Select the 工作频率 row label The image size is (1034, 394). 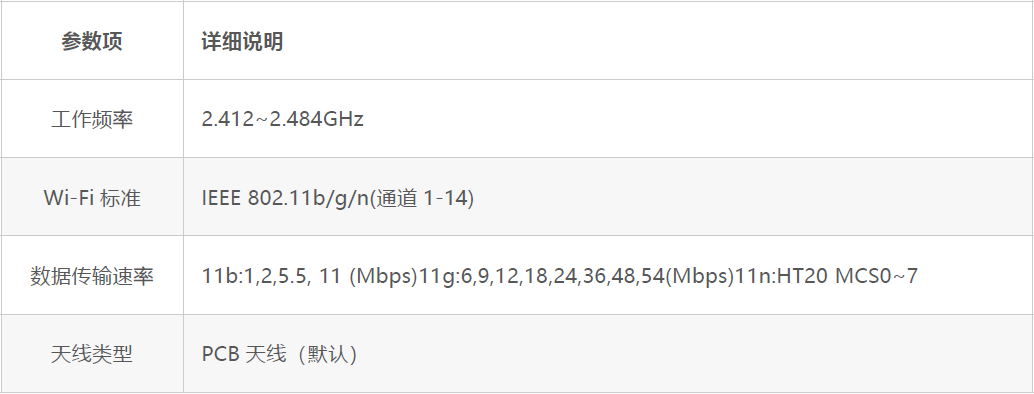point(92,119)
